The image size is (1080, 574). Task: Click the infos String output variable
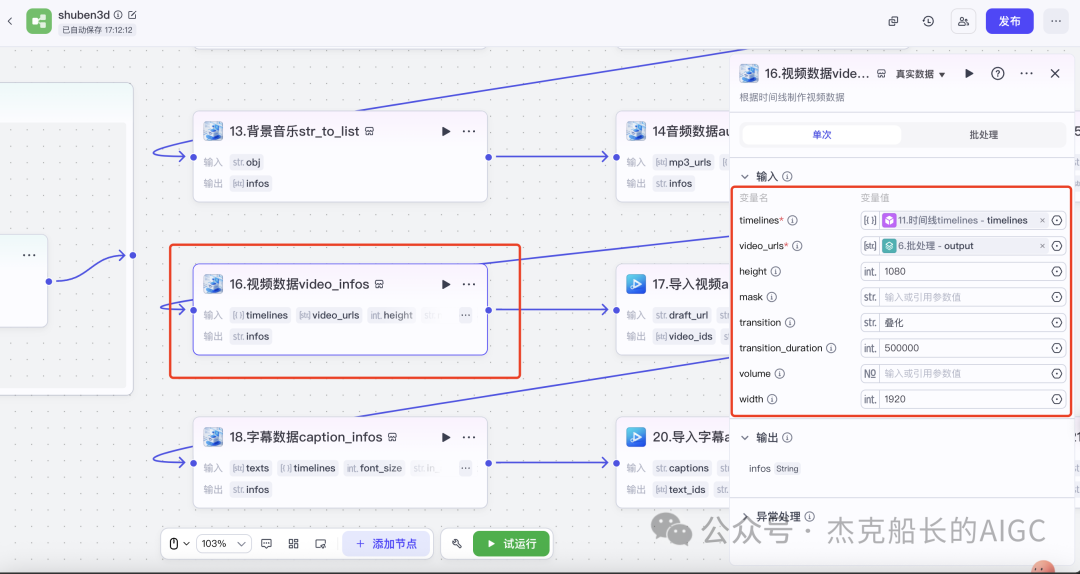(774, 469)
